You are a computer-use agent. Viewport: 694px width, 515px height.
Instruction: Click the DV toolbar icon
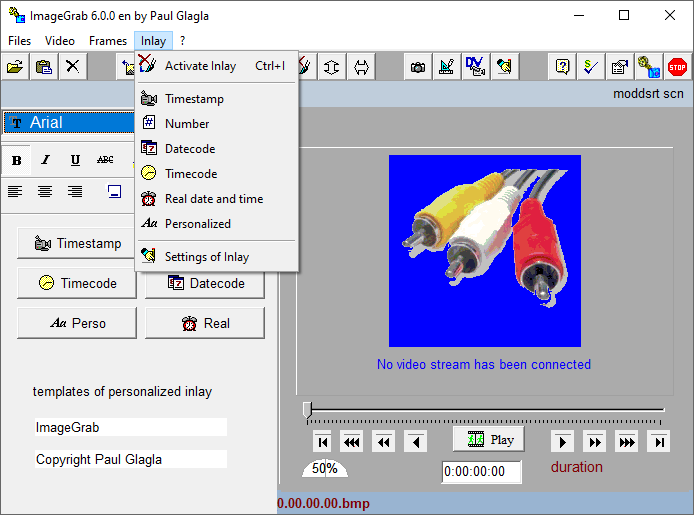click(x=475, y=67)
